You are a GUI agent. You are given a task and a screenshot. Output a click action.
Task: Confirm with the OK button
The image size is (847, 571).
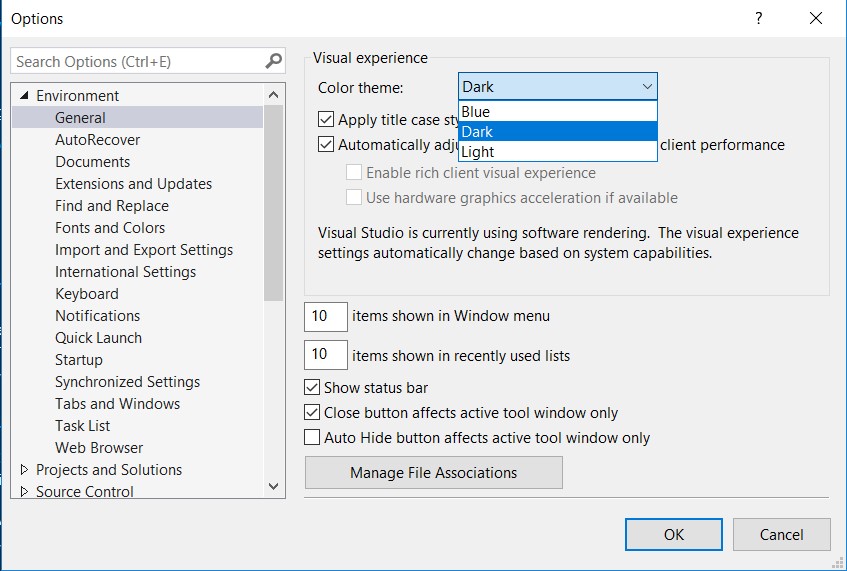tap(674, 534)
